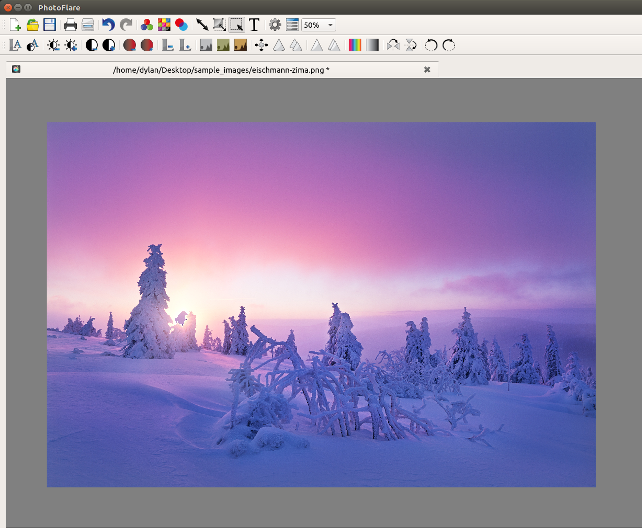Rotate image clockwise
This screenshot has height=528, width=642.
[449, 45]
